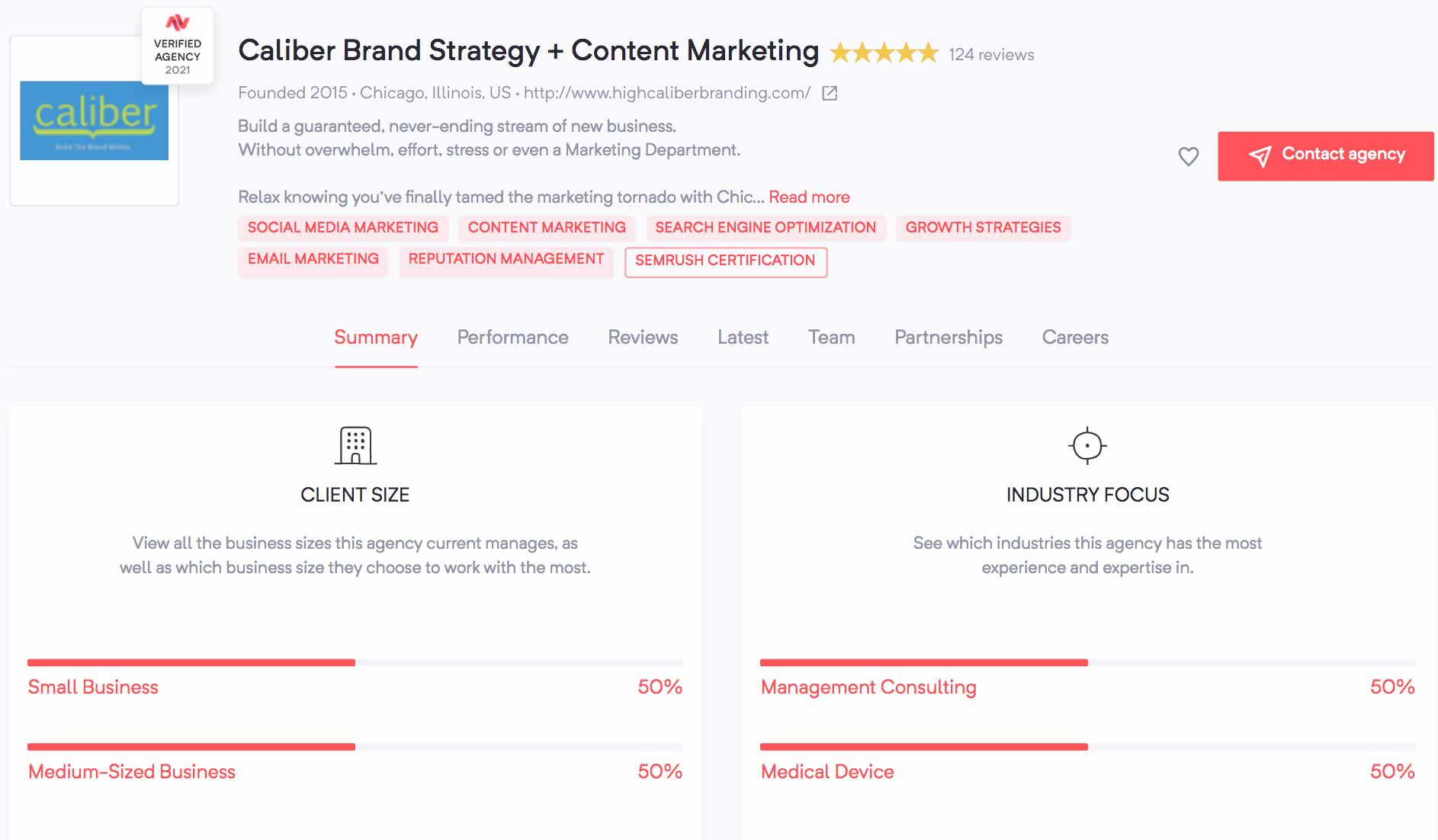Select the Careers tab
This screenshot has width=1438, height=840.
point(1075,337)
